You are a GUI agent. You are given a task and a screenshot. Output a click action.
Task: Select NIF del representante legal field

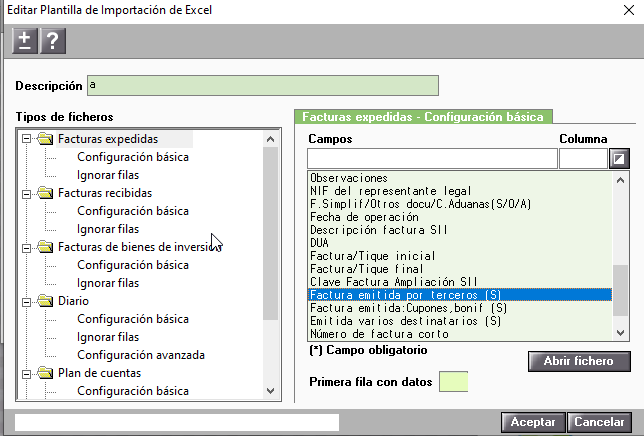460,191
